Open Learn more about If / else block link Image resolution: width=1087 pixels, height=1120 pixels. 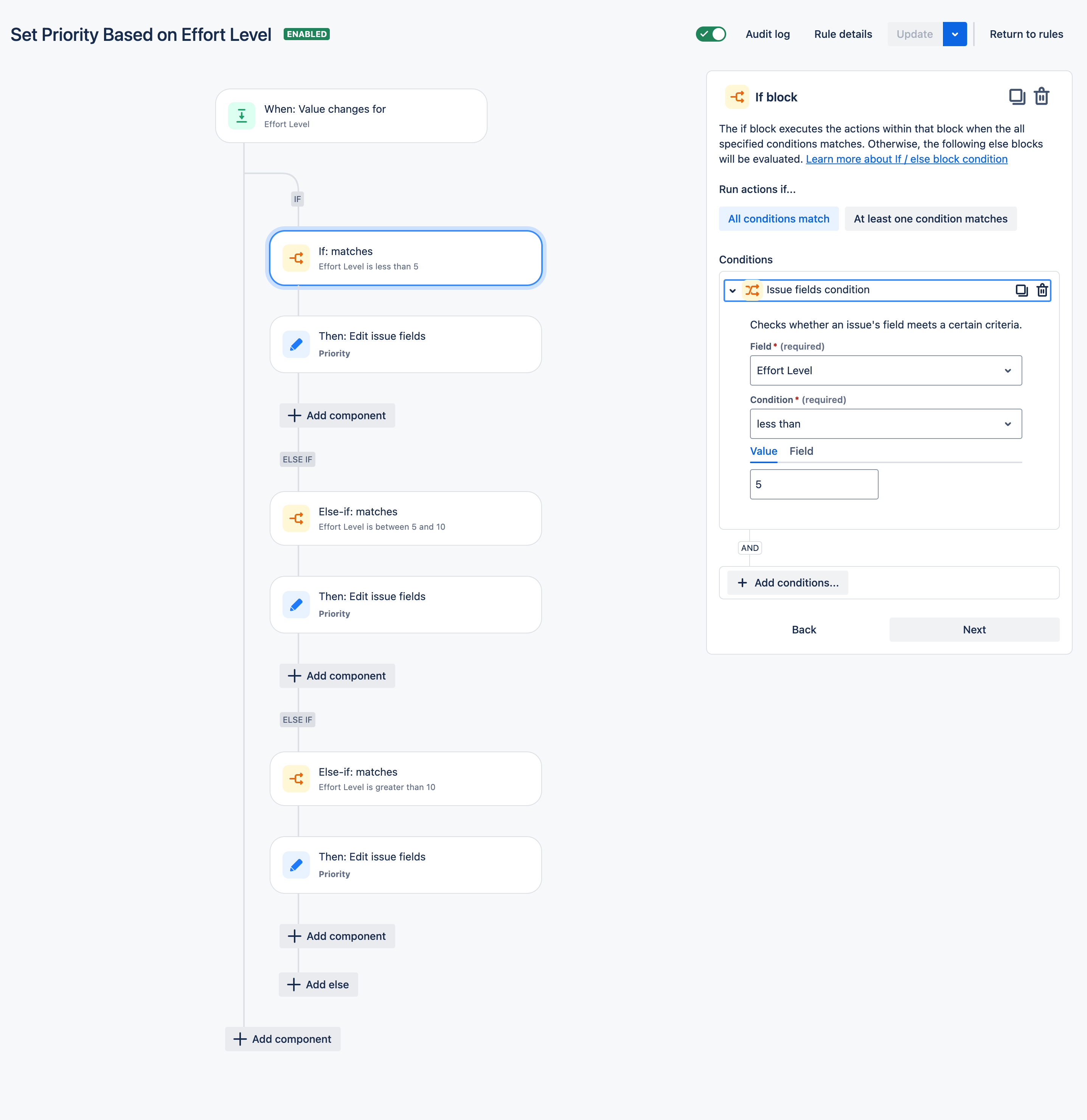coord(906,159)
